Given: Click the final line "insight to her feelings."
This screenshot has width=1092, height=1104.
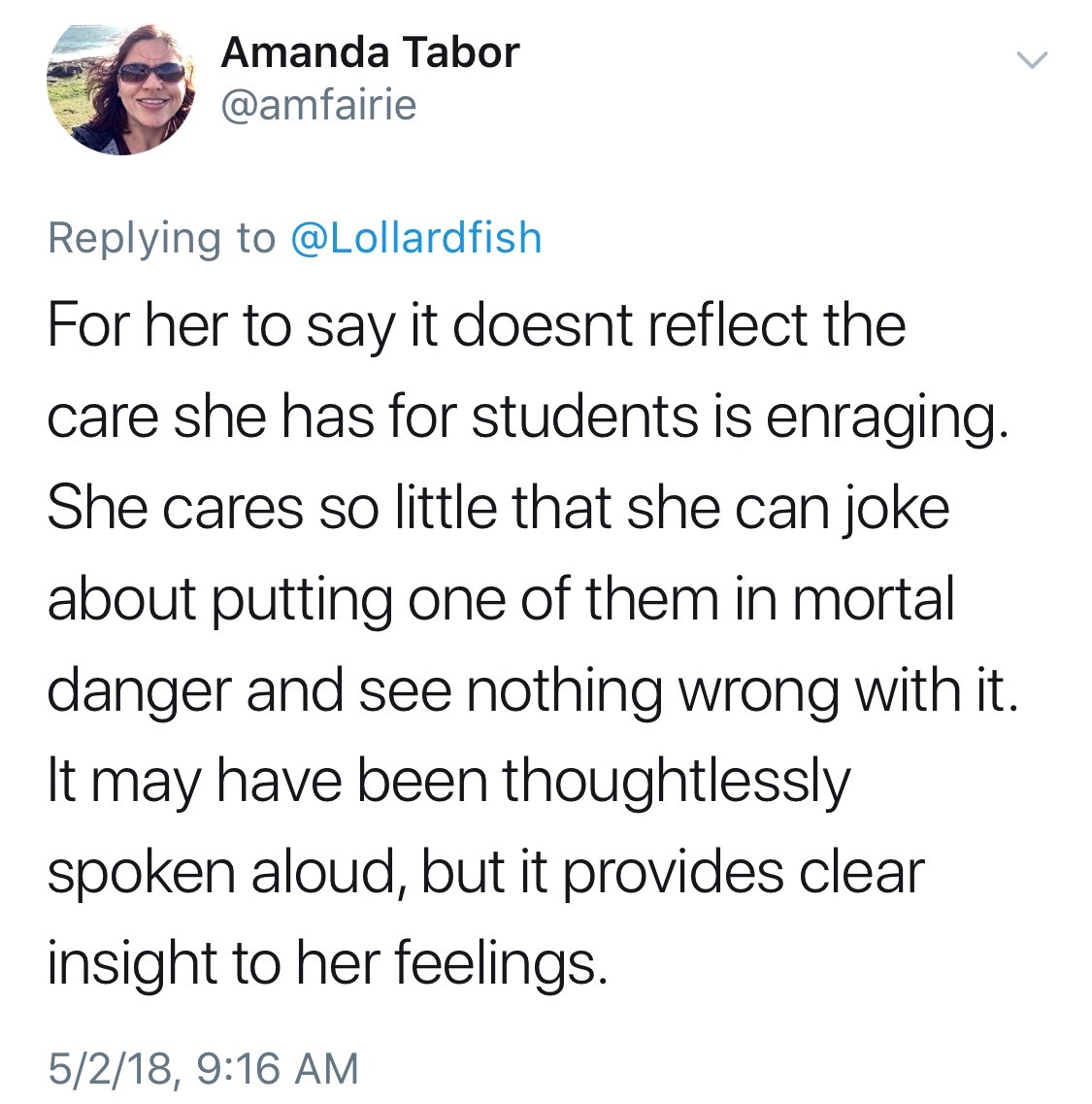Looking at the screenshot, I should (x=328, y=963).
